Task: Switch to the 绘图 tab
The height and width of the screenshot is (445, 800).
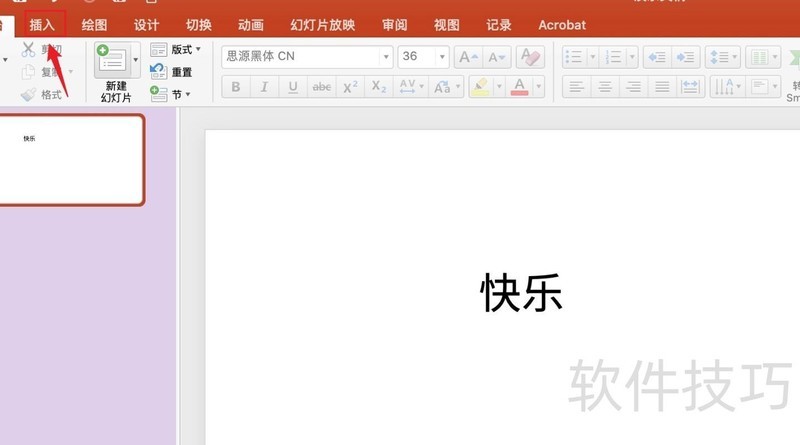Action: (94, 24)
